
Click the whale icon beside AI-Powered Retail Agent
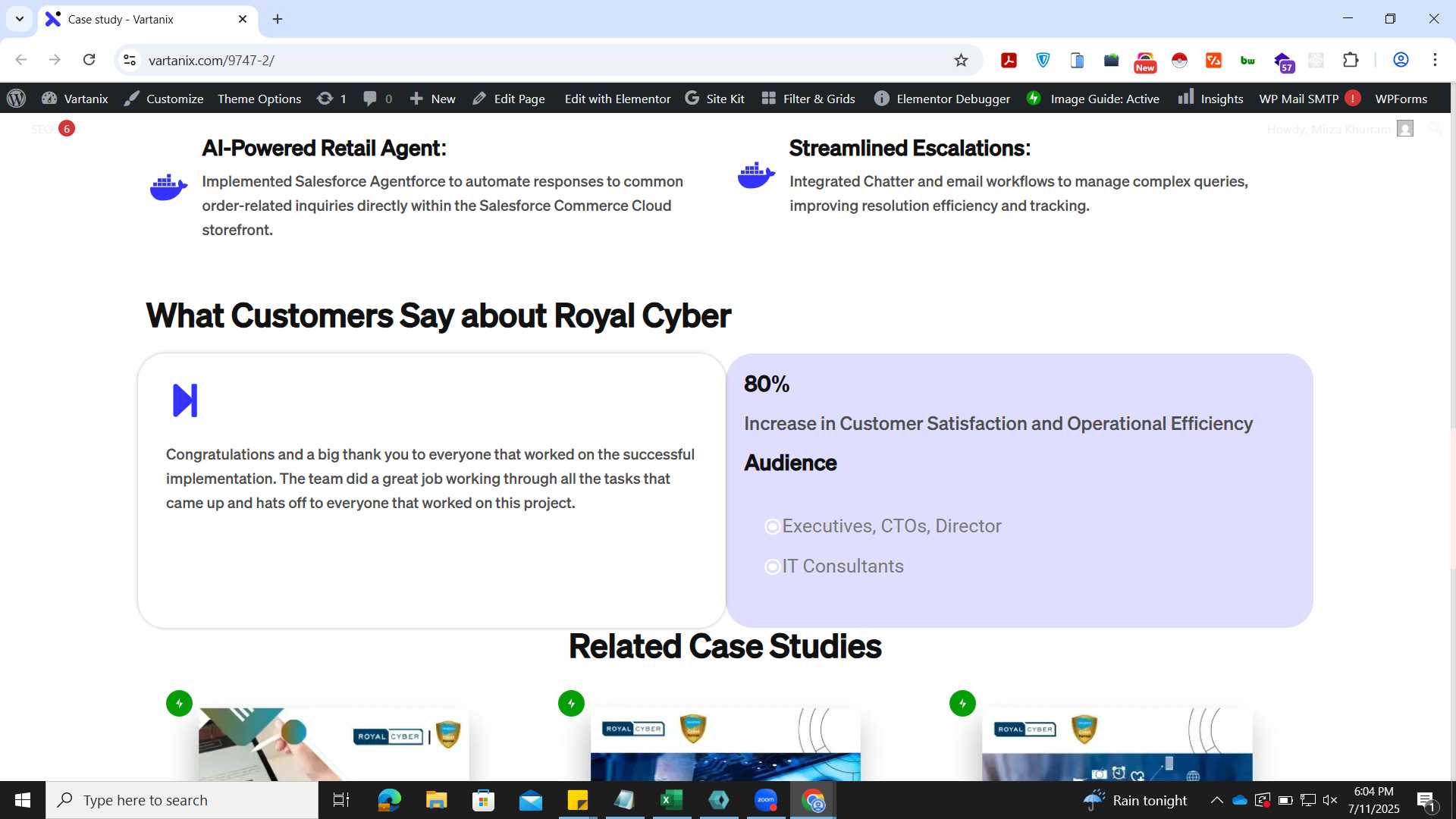(168, 187)
